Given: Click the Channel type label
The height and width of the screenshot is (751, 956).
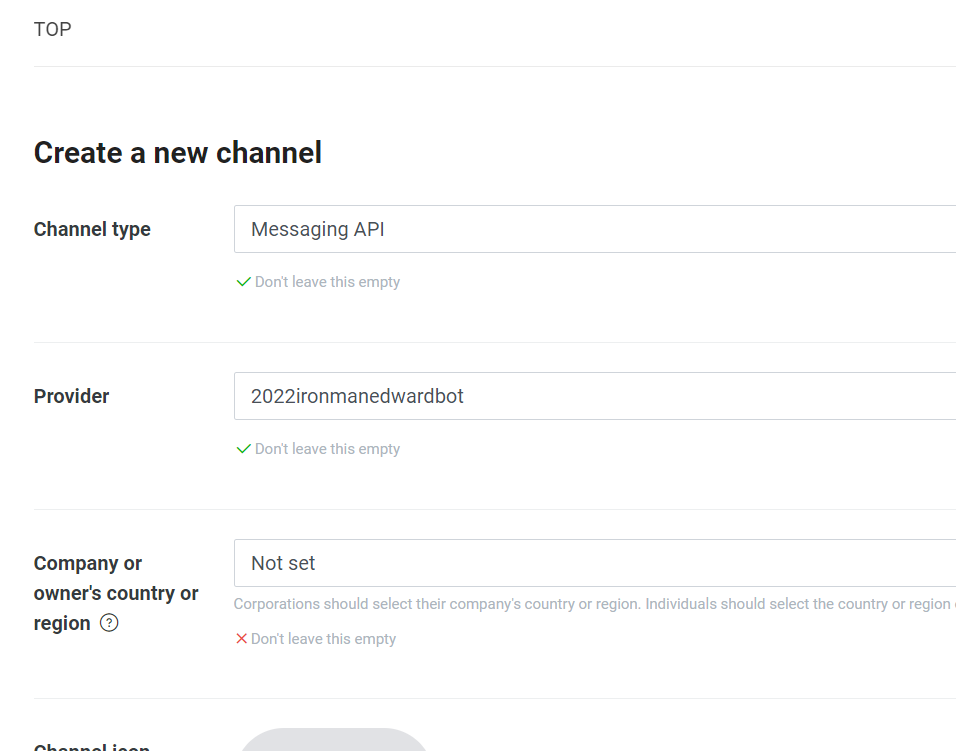Looking at the screenshot, I should click(92, 229).
